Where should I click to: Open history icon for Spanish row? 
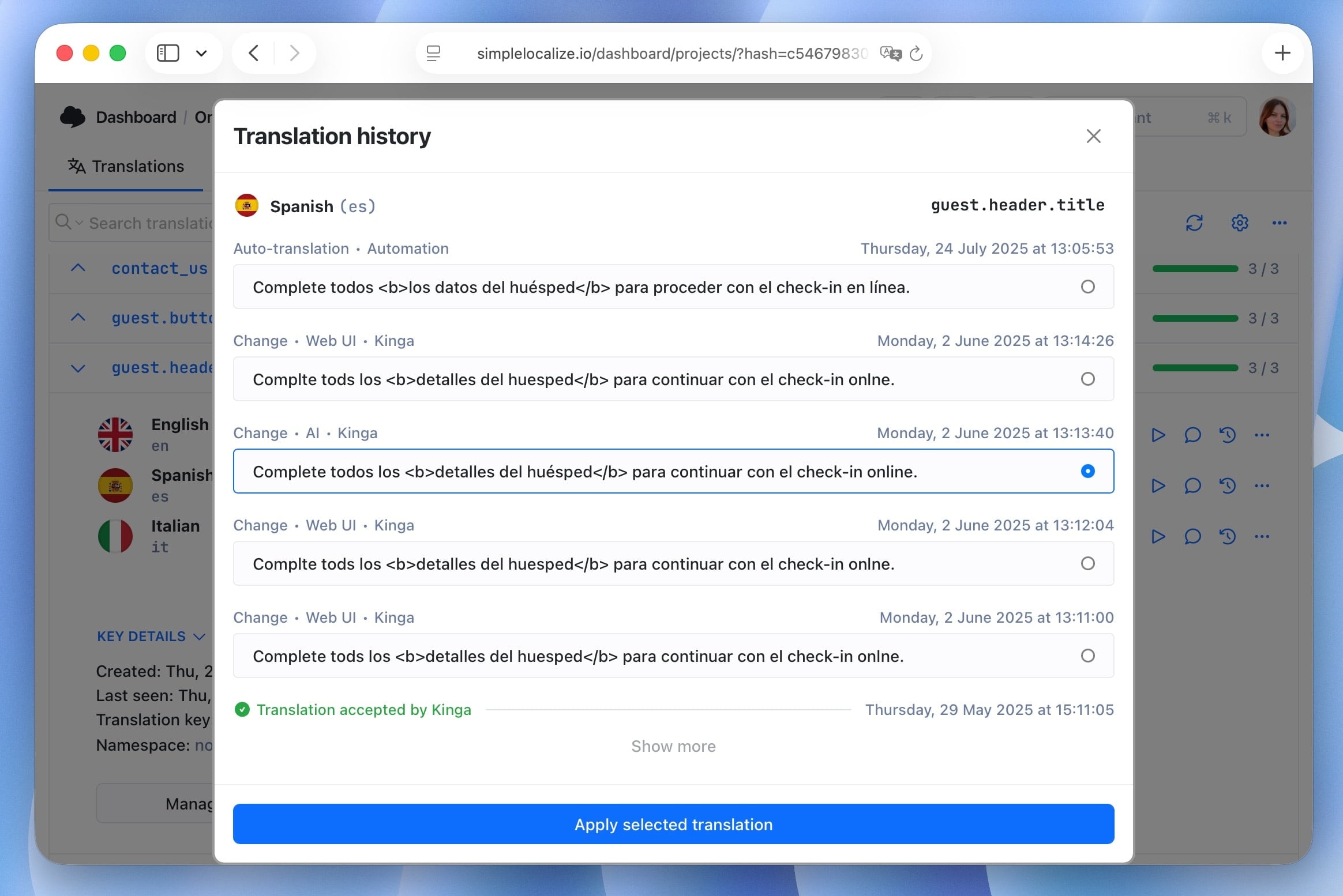click(x=1227, y=486)
